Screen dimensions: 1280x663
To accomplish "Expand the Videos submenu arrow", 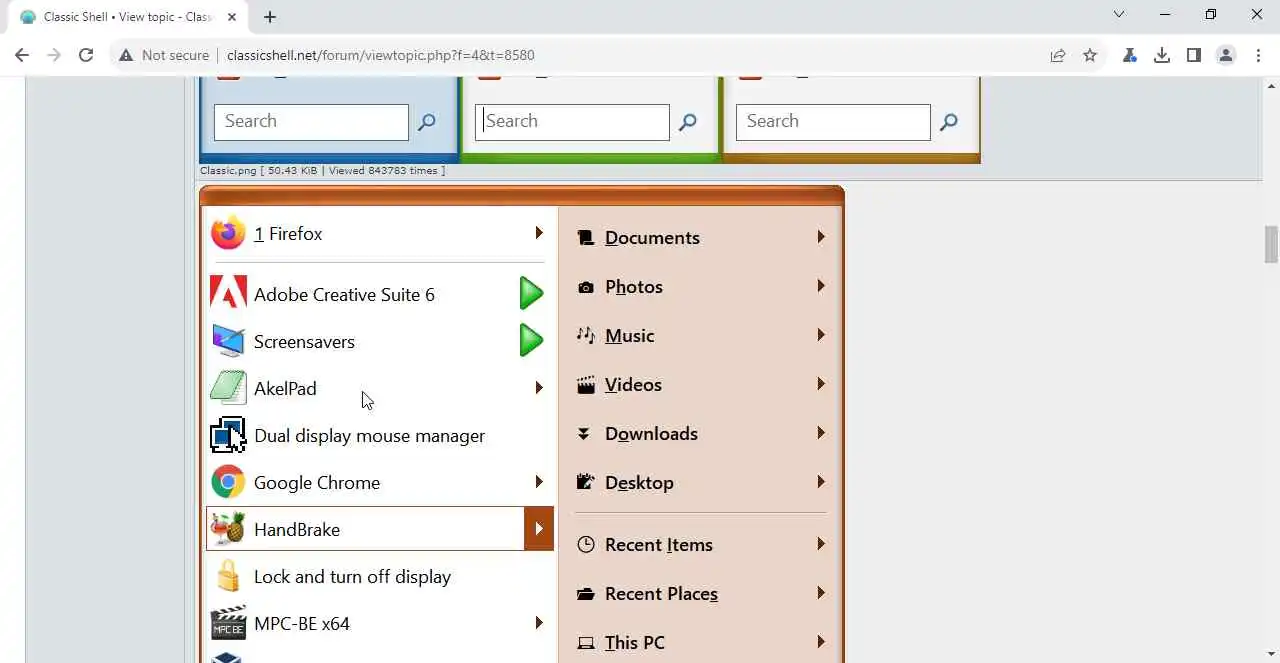I will pos(821,384).
